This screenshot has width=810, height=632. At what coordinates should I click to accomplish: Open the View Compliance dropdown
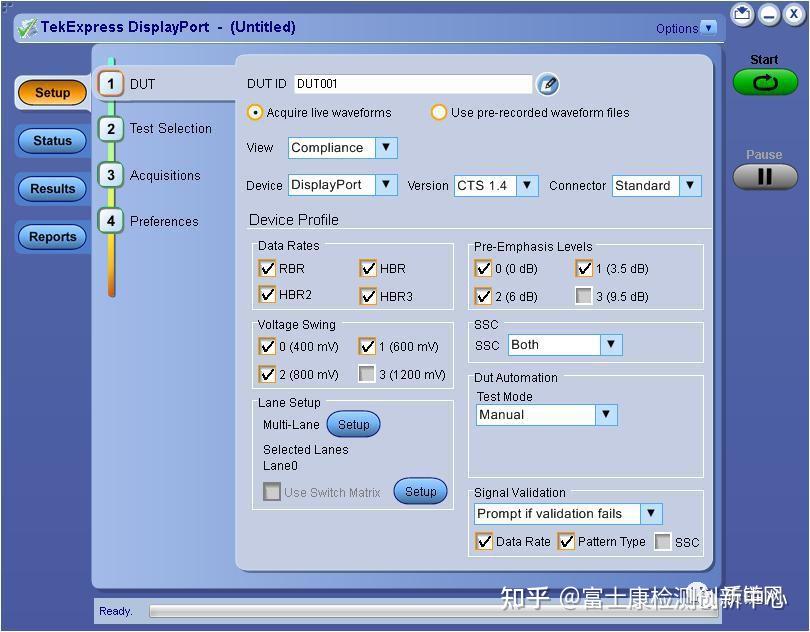click(x=386, y=148)
